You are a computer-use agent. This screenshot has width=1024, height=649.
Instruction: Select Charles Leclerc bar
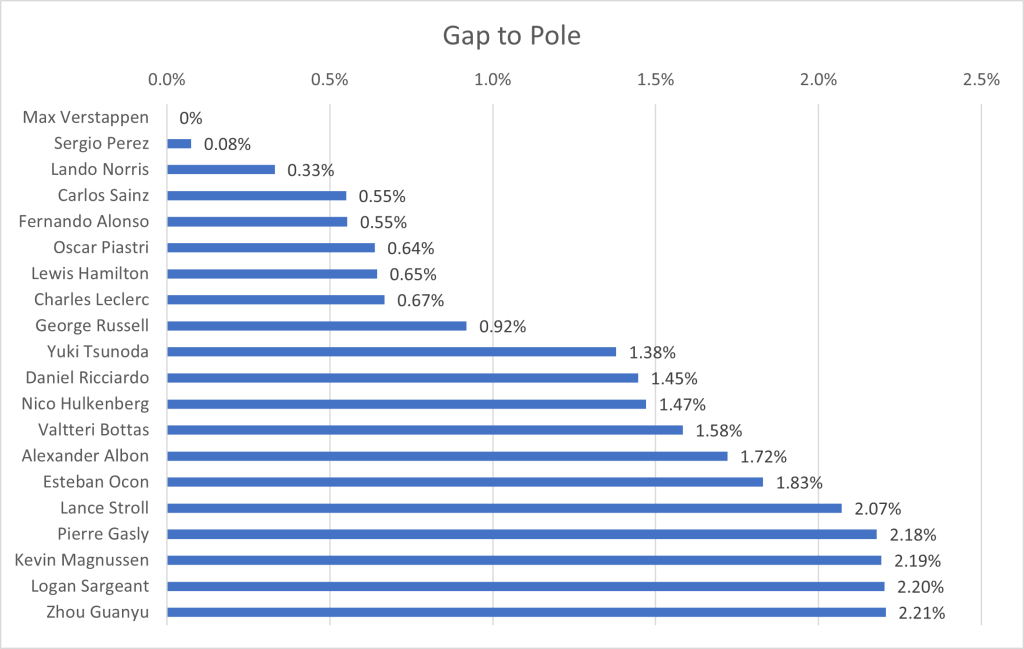coord(275,300)
